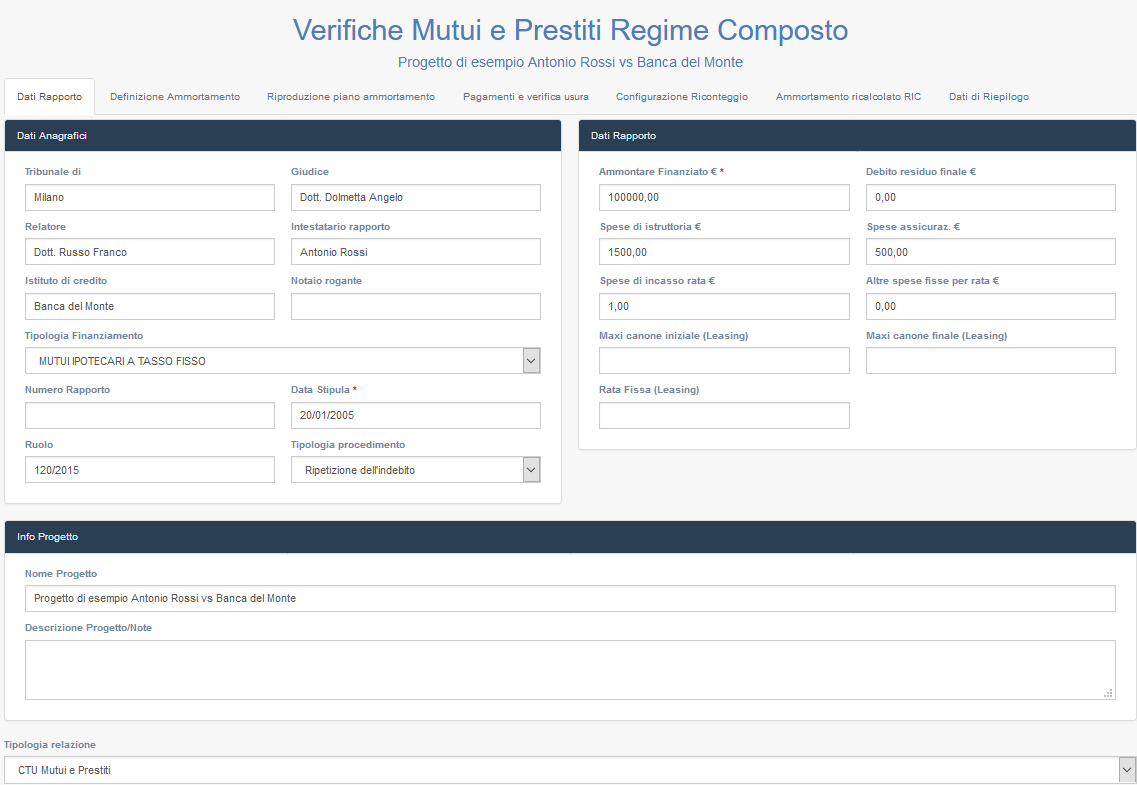Select the Spese di incasso rata field

coord(724,306)
